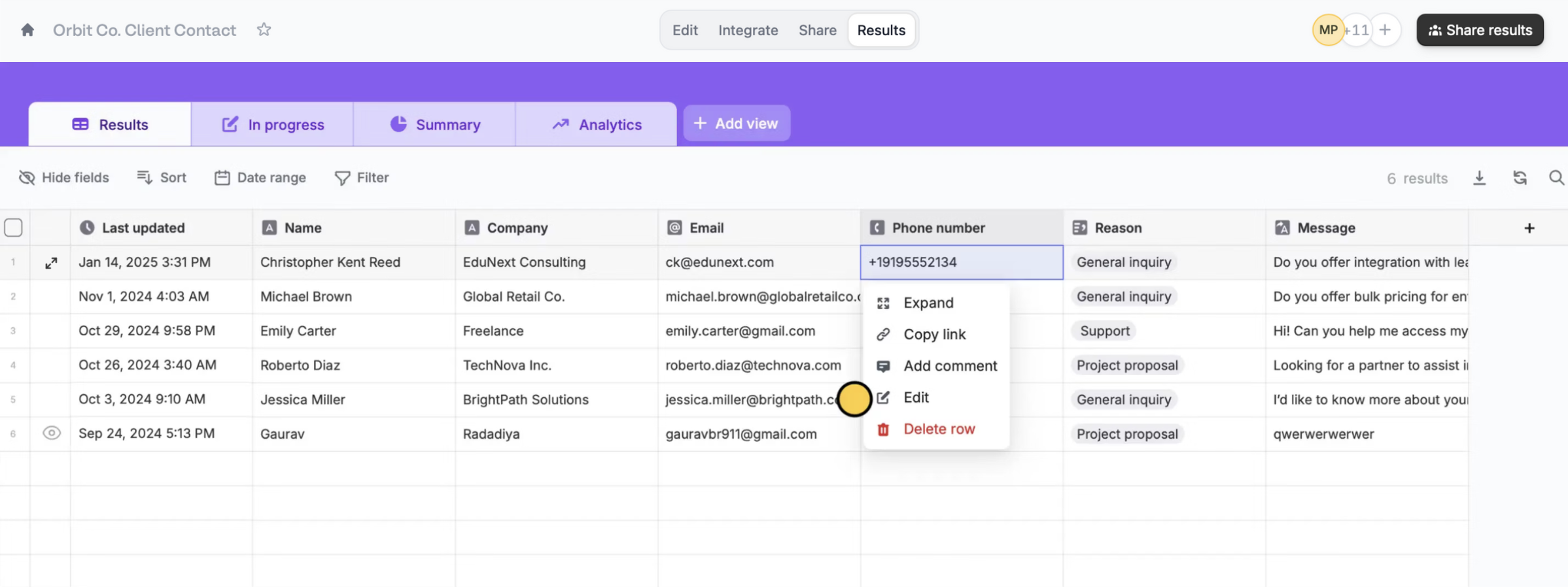This screenshot has height=587, width=1568.
Task: Open the Filter options
Action: coord(362,178)
